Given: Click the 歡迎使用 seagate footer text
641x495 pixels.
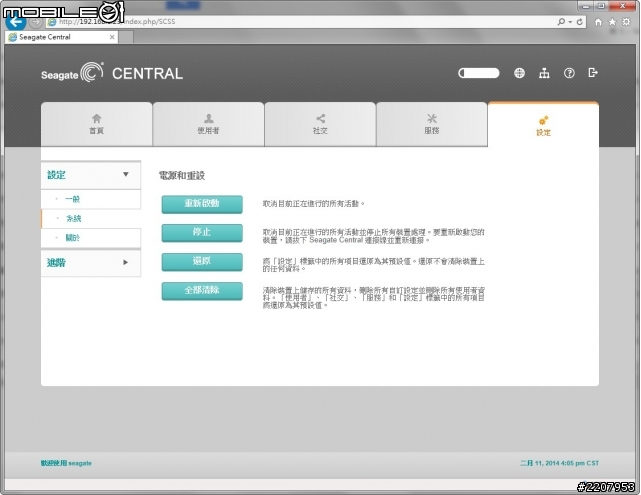Looking at the screenshot, I should click(x=66, y=463).
